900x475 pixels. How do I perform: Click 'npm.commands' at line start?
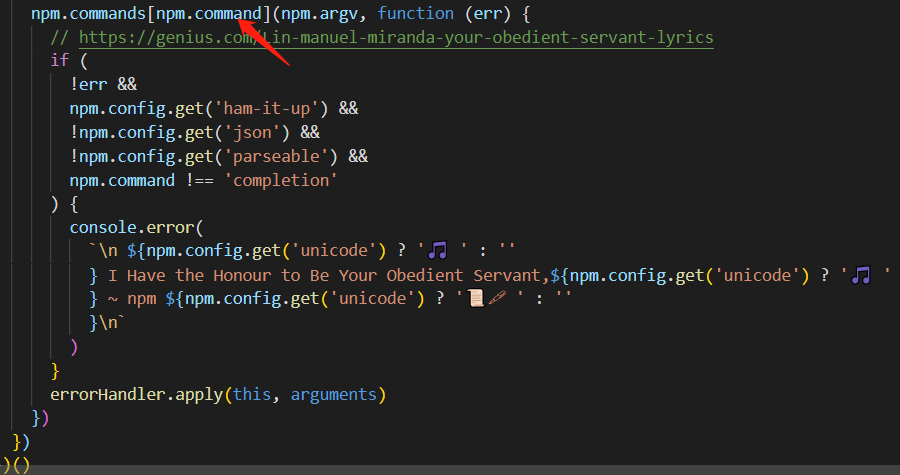coord(88,13)
